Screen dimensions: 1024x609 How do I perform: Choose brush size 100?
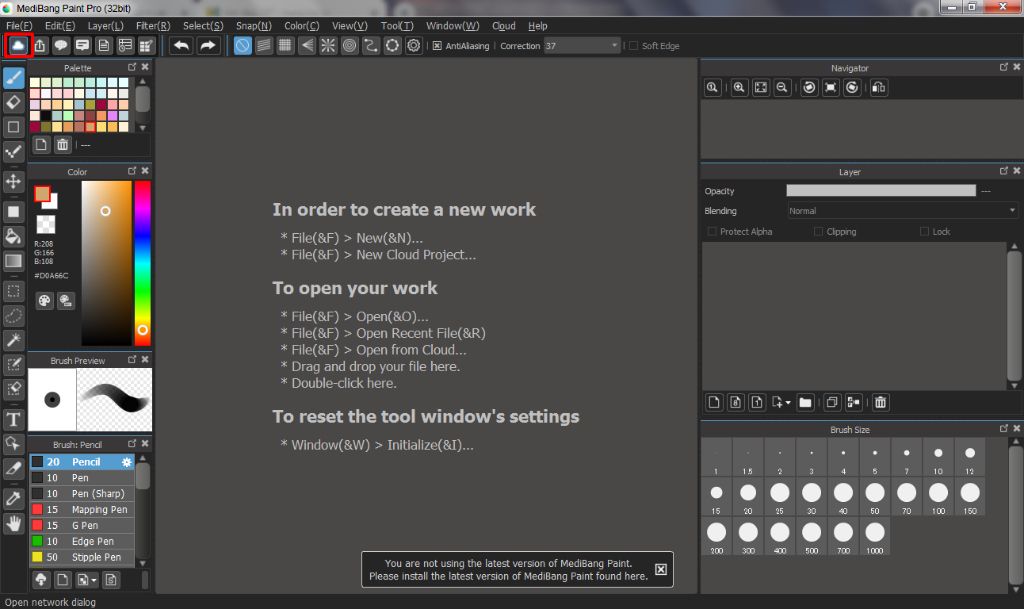click(938, 496)
